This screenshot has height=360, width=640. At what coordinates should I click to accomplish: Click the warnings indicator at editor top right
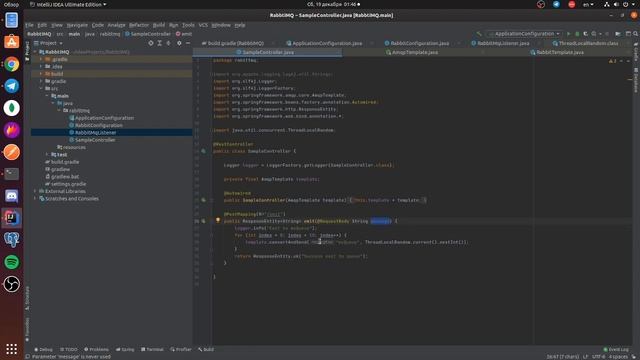click(x=612, y=61)
